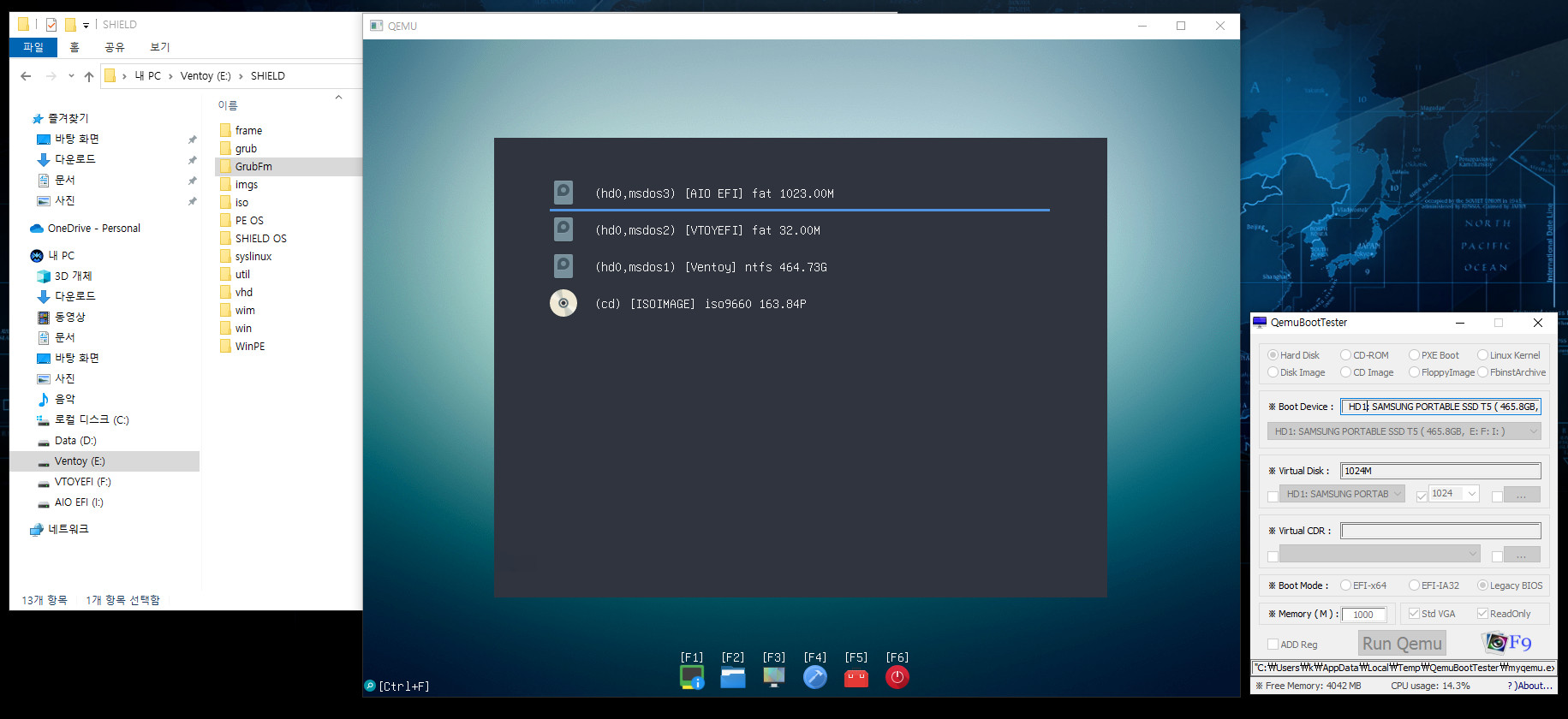Toggle the ReadOnly checkbox

pos(1482,614)
